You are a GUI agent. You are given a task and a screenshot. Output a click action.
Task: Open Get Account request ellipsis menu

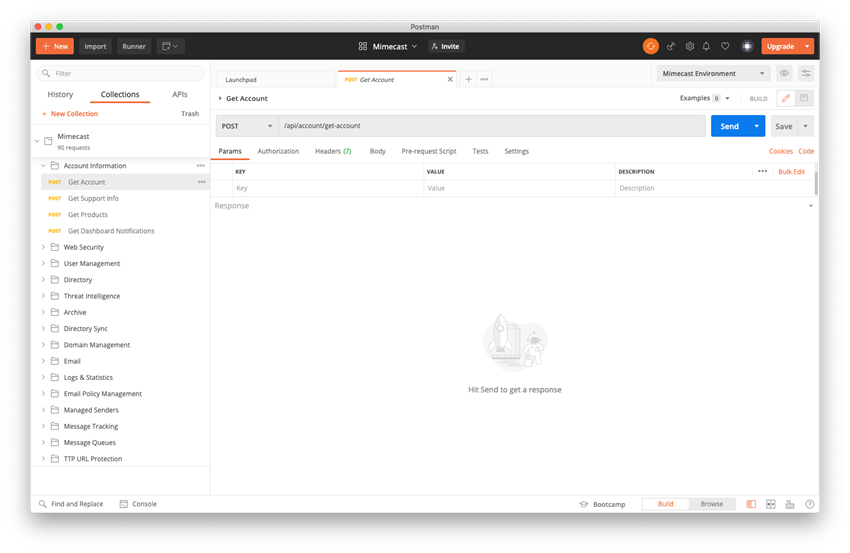(201, 182)
